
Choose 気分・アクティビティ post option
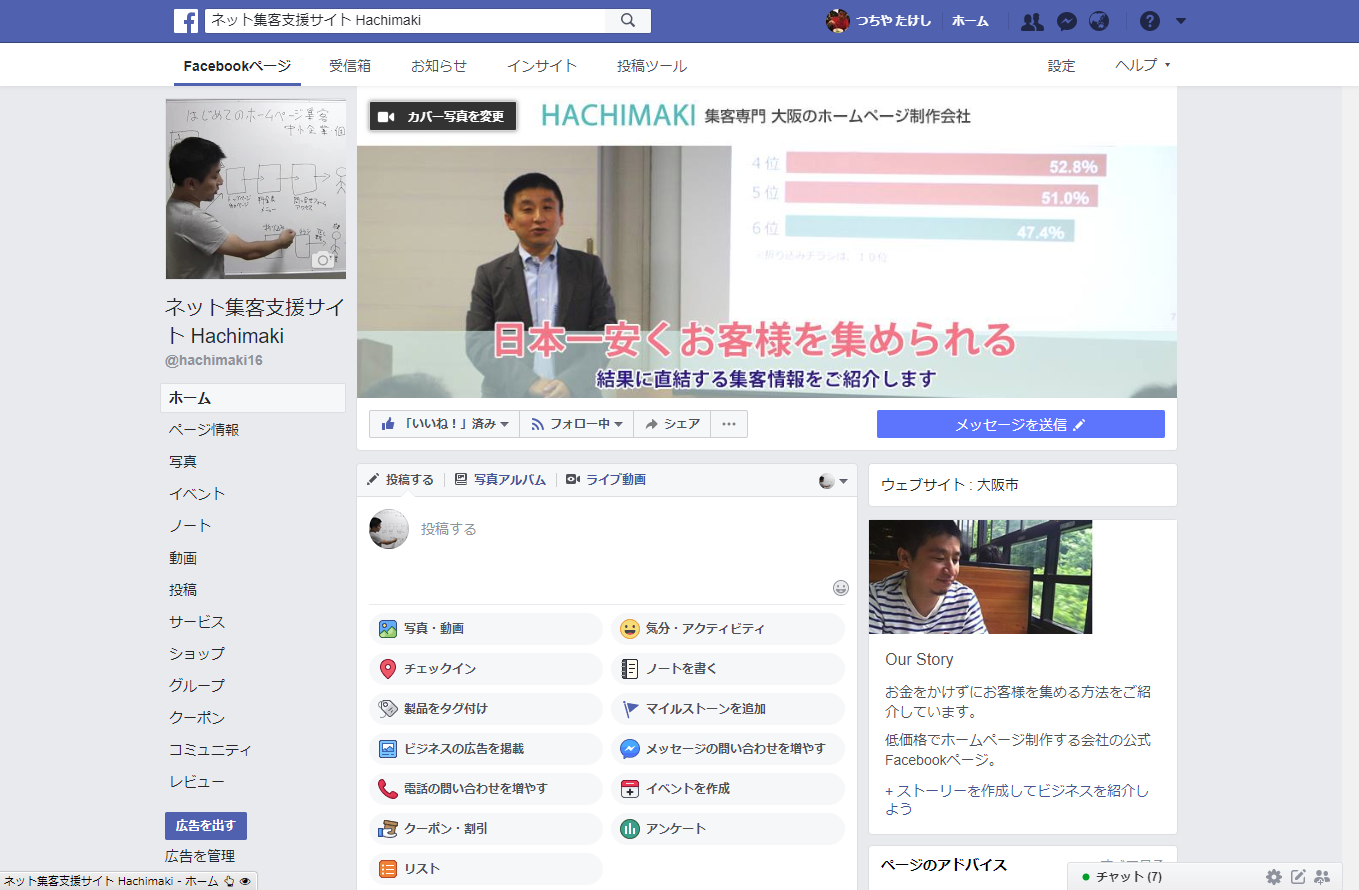coord(728,629)
